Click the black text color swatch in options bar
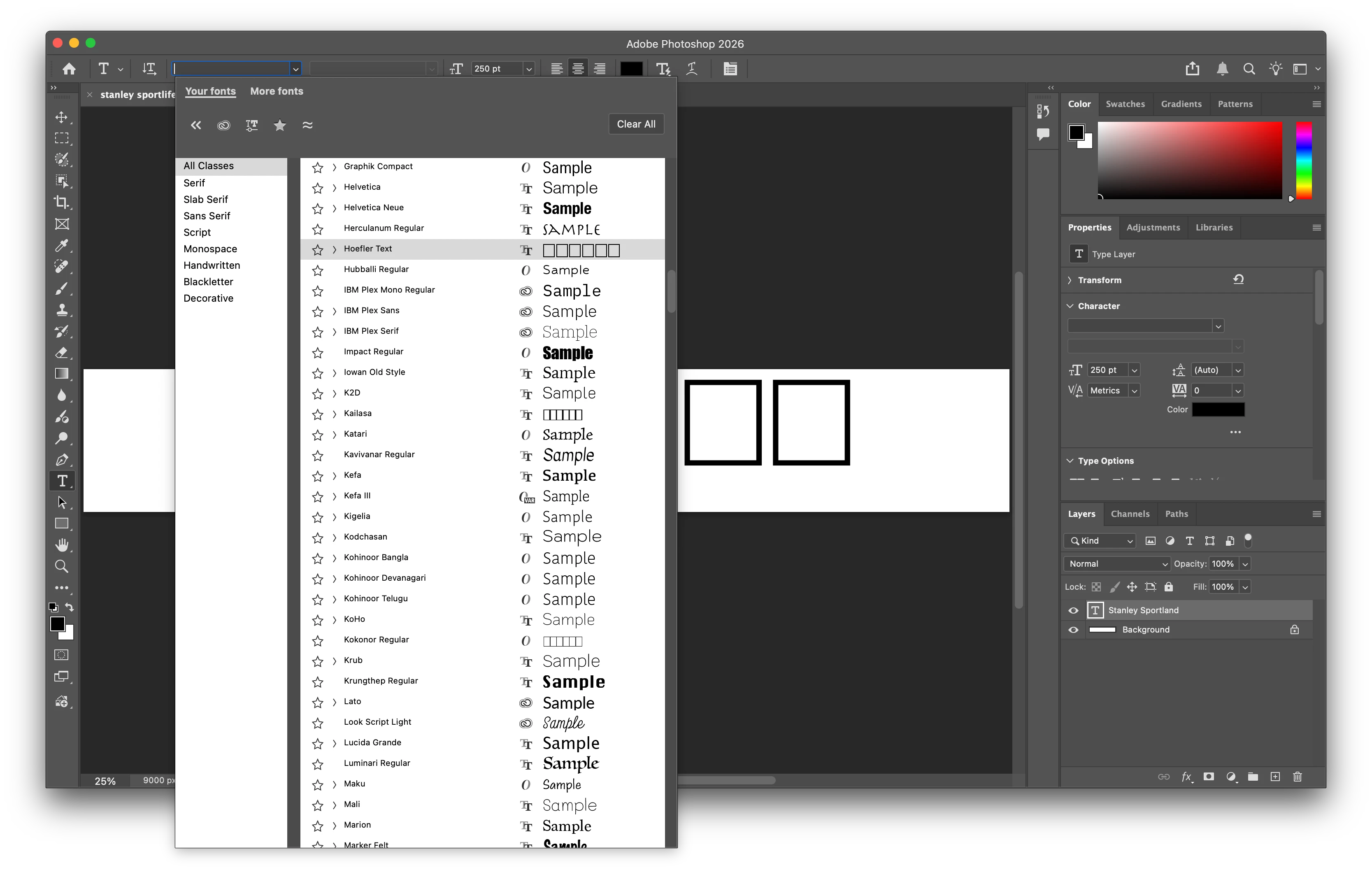1372x870 pixels. (x=631, y=69)
